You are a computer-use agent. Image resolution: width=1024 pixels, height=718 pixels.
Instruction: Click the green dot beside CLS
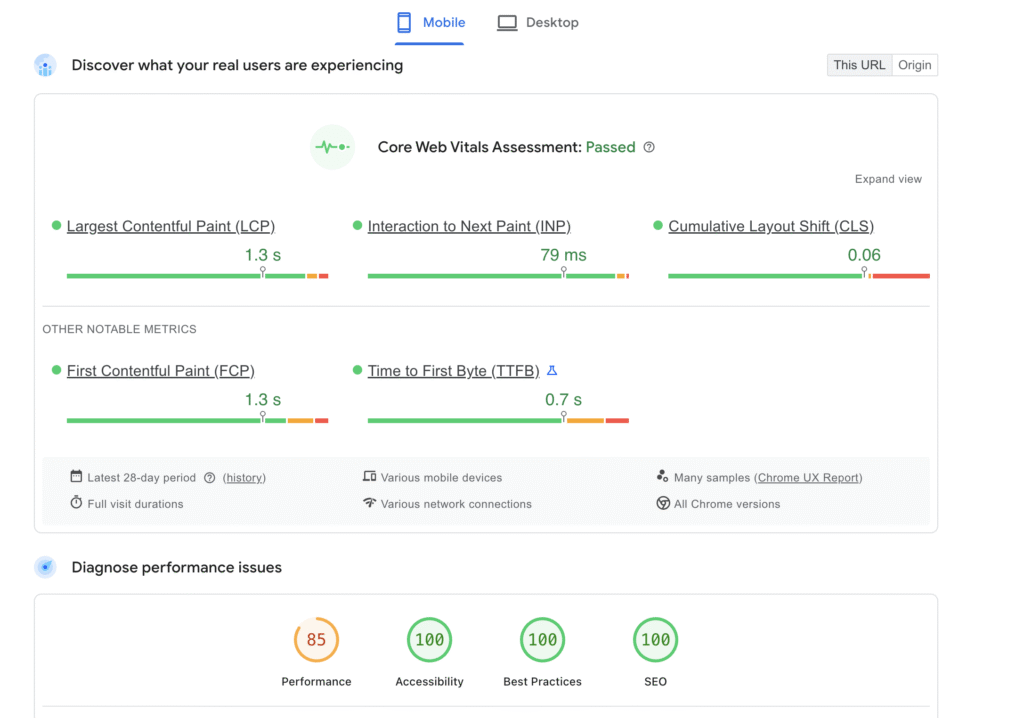658,225
